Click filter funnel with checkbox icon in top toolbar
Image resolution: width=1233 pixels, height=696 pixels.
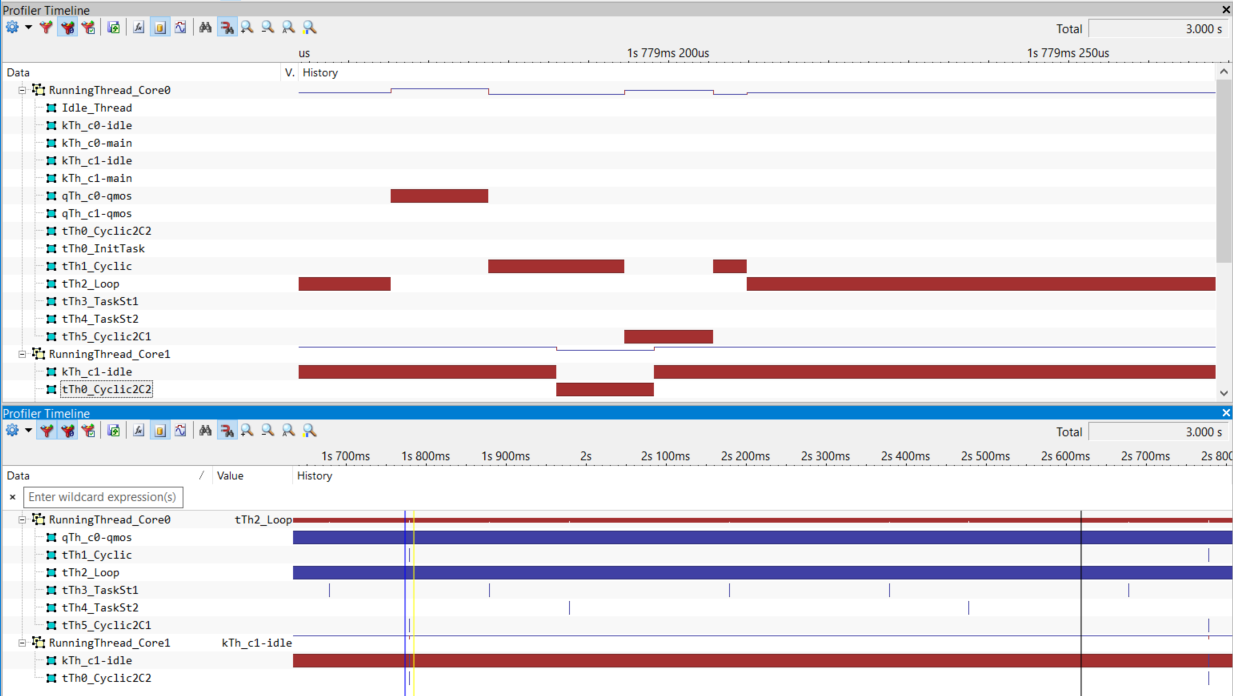(x=88, y=28)
